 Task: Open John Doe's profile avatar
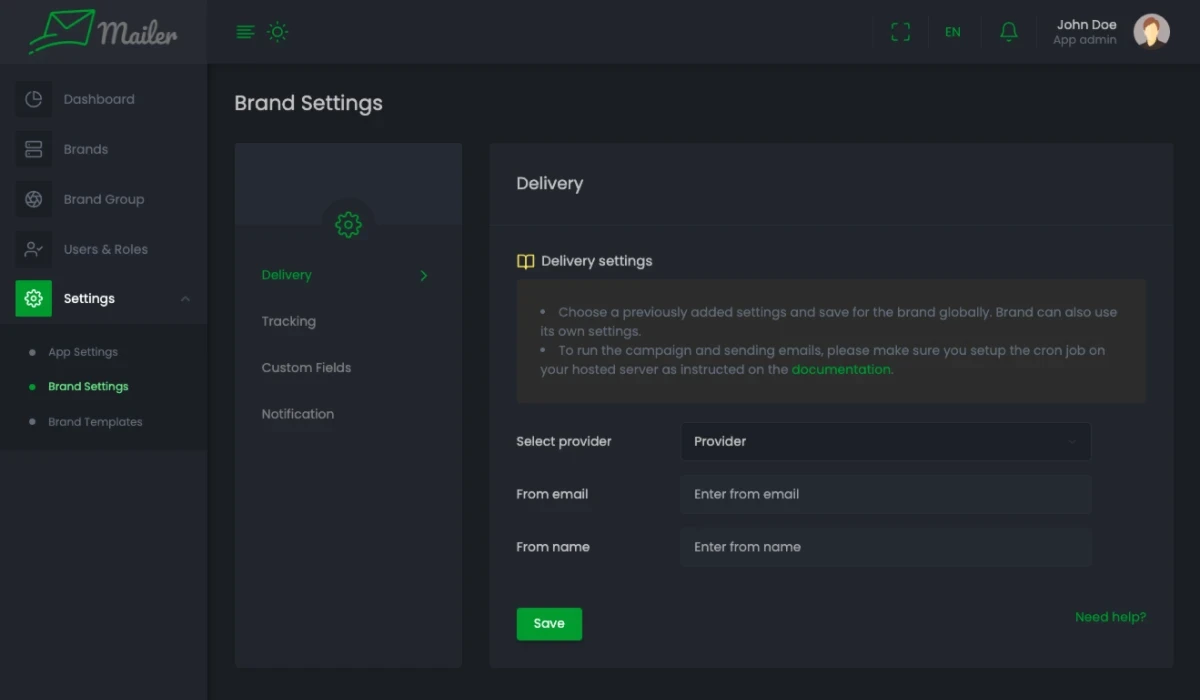click(1151, 32)
